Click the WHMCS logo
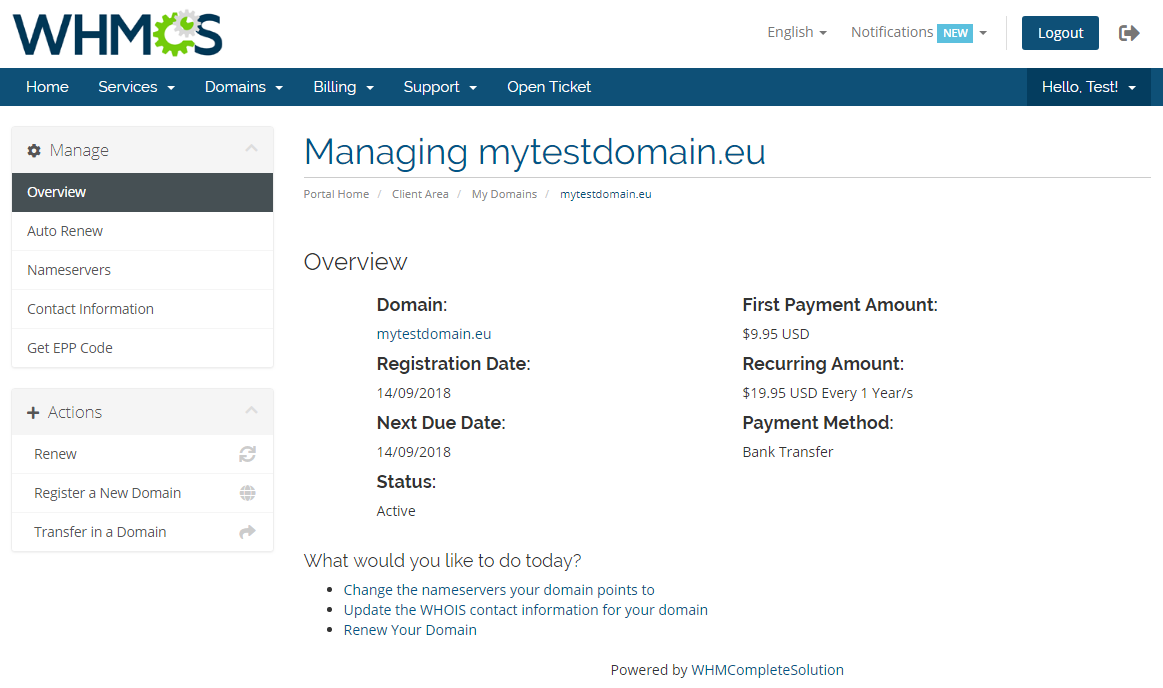Image resolution: width=1163 pixels, height=688 pixels. click(x=117, y=33)
